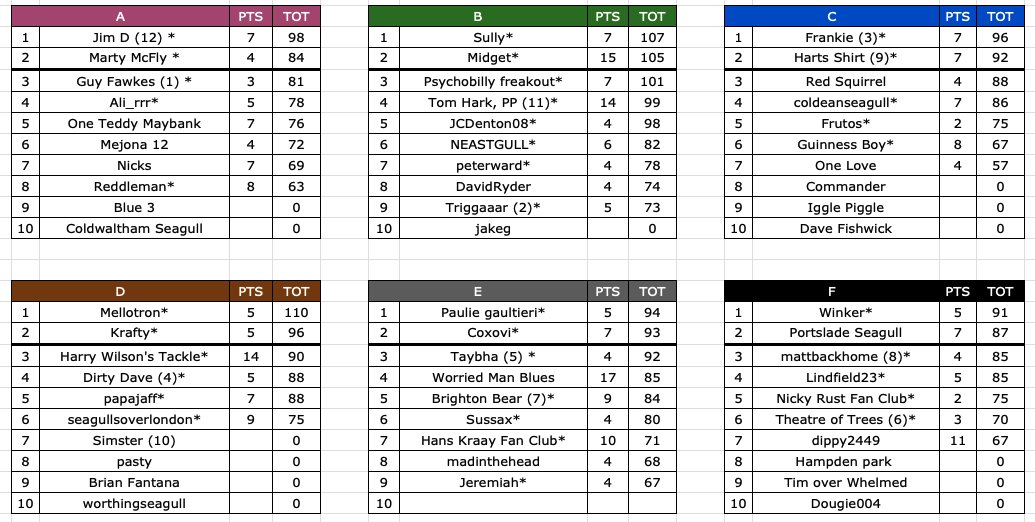Select the grey group E header cell
Screen dimensions: 1035x522
pos(478,291)
